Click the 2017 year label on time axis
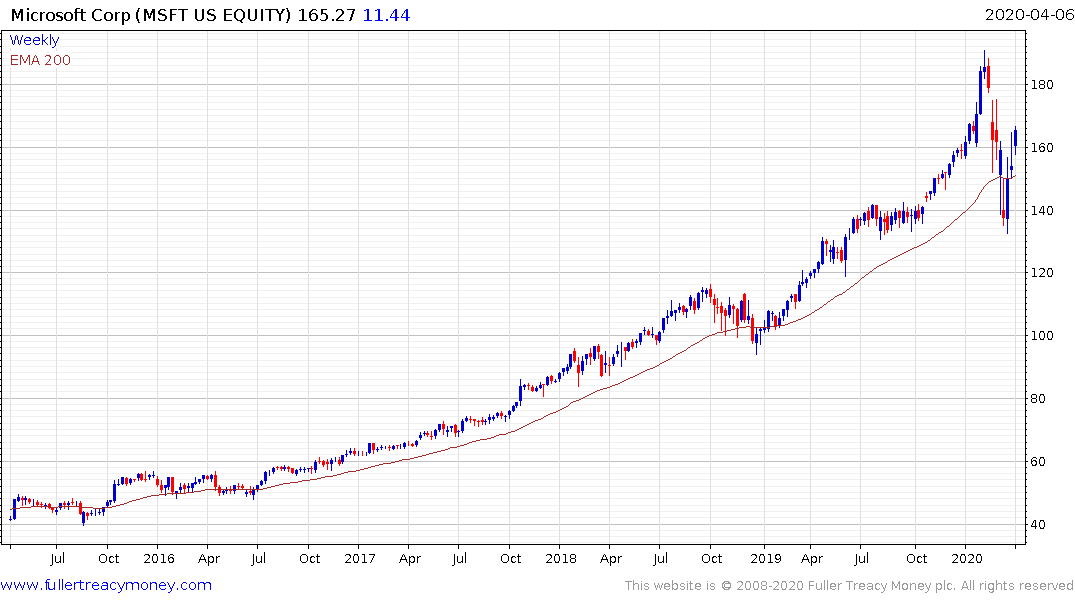Viewport: 1075px width, 600px height. coord(360,558)
